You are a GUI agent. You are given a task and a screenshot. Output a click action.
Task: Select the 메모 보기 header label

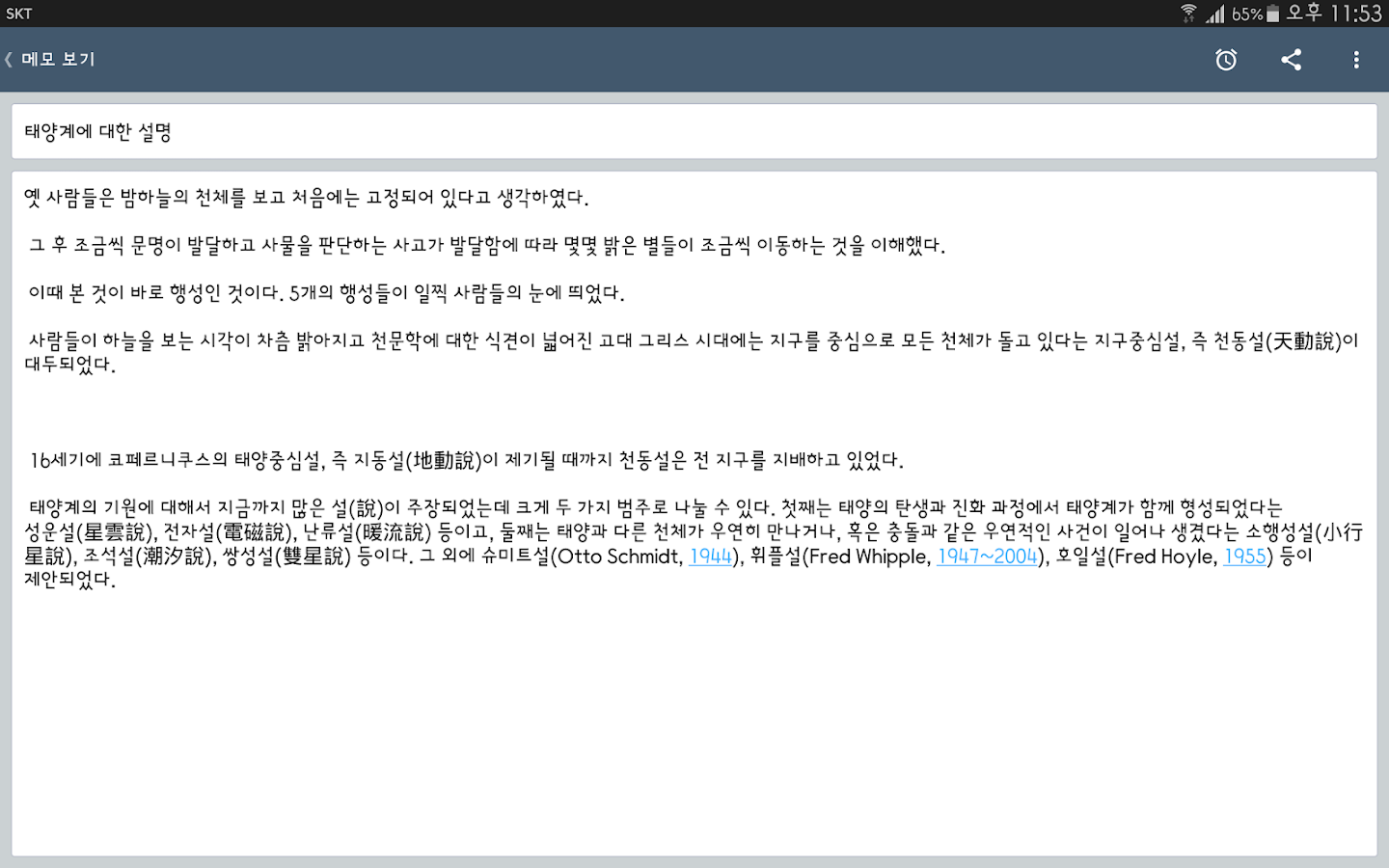60,59
